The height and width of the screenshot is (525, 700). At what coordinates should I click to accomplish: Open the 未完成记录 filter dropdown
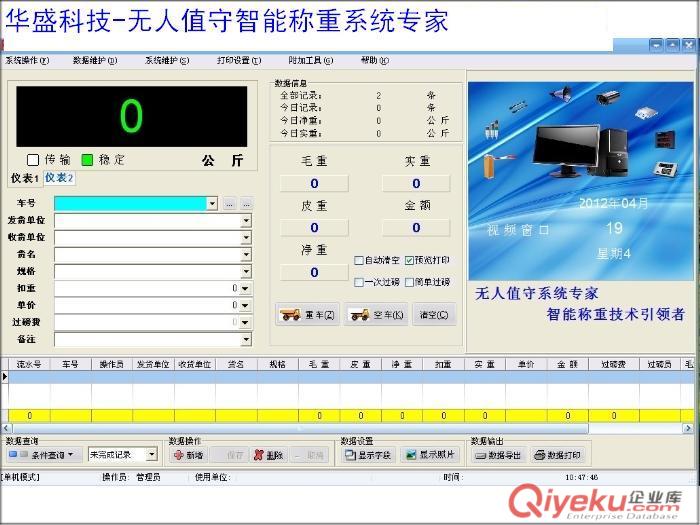point(152,454)
